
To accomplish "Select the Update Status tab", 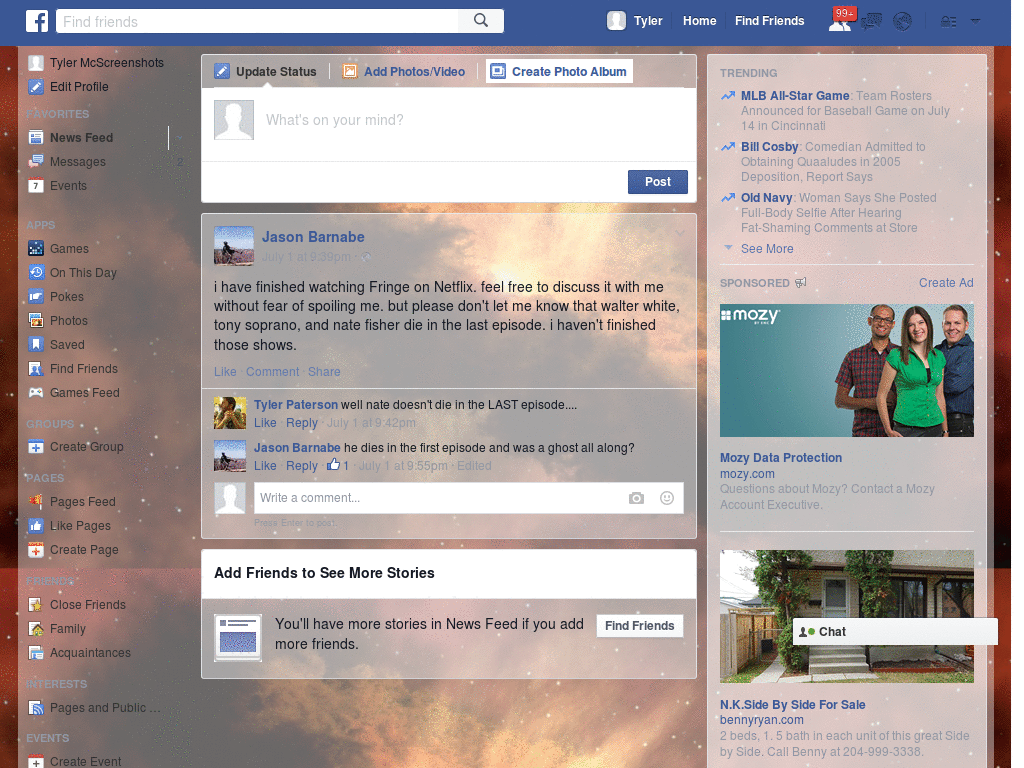I will [x=266, y=72].
